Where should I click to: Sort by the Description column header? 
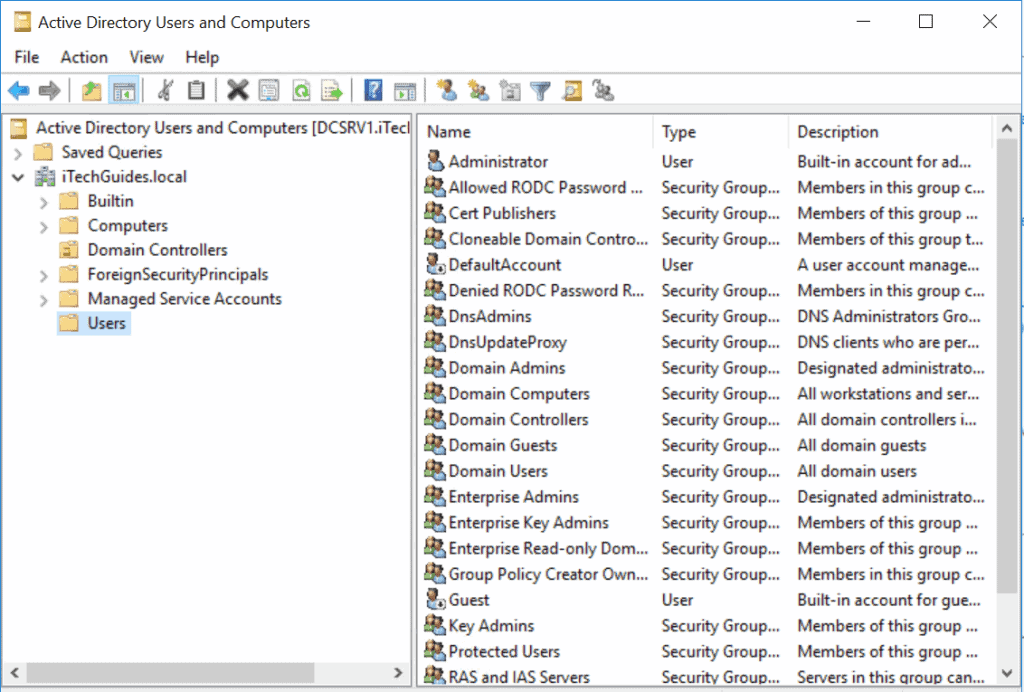click(x=890, y=132)
